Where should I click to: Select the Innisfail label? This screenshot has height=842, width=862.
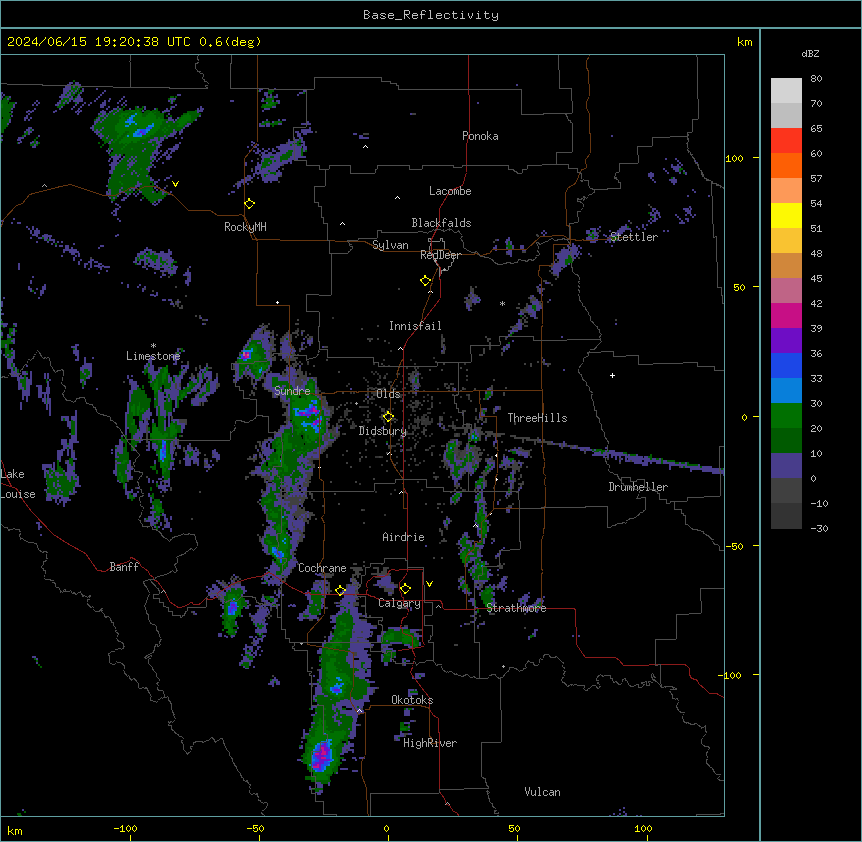[415, 326]
